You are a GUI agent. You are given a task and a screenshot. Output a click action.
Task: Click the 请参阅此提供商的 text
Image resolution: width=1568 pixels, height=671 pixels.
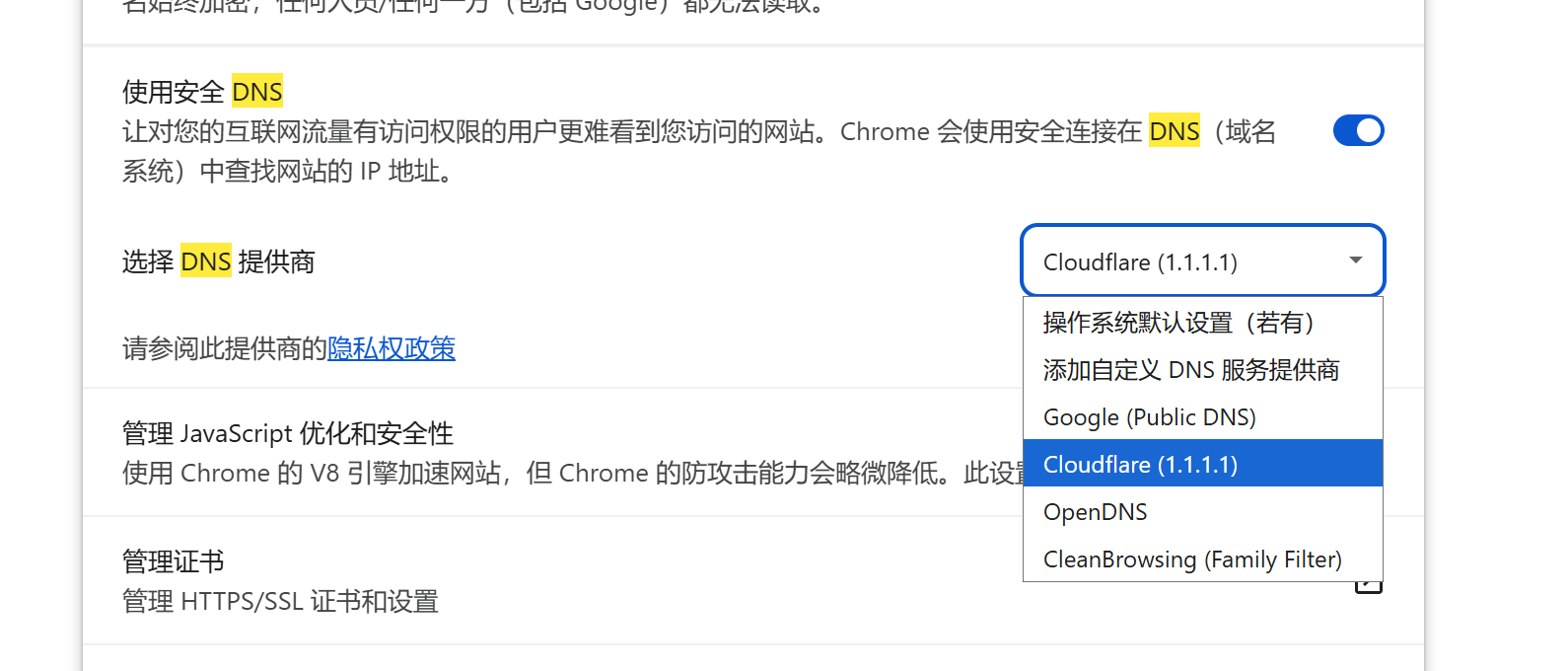225,348
